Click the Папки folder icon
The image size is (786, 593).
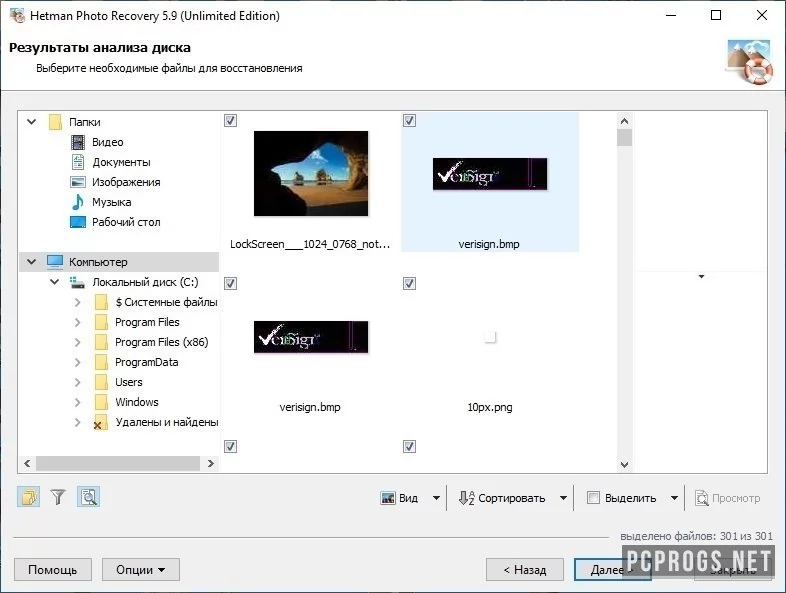click(55, 122)
